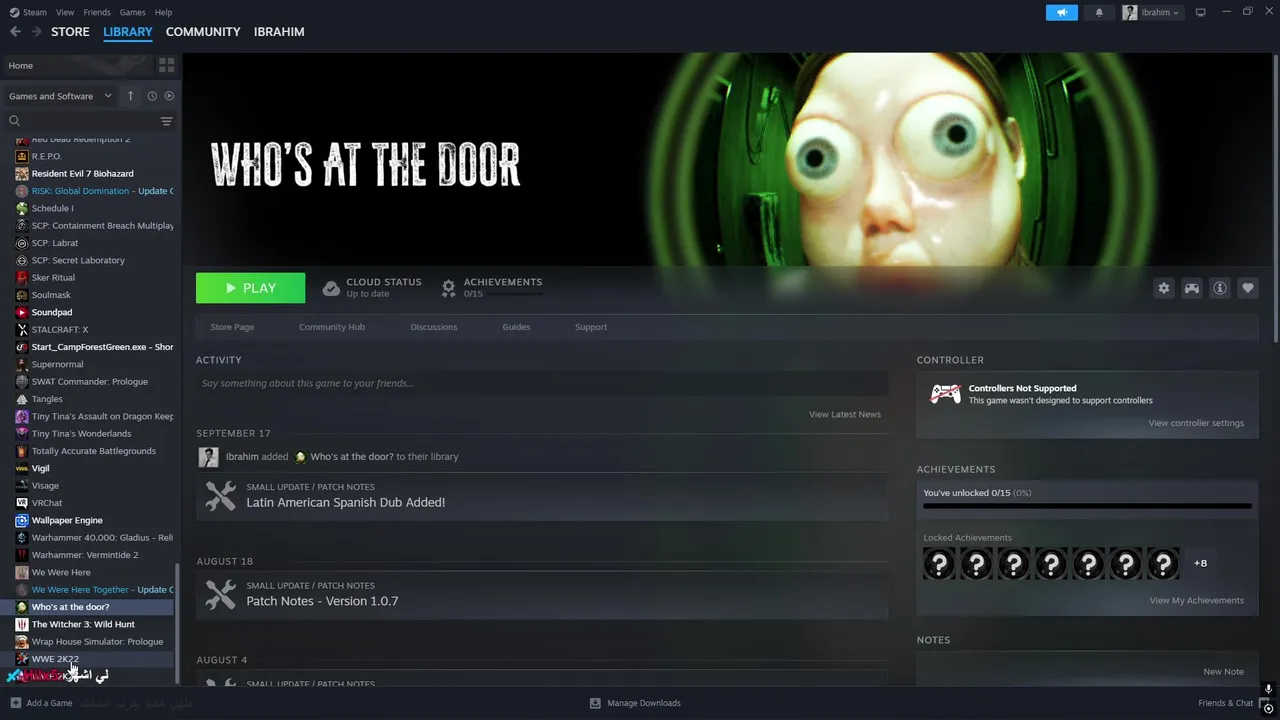Open the View menu
Screen dimensions: 1280x720
click(65, 12)
